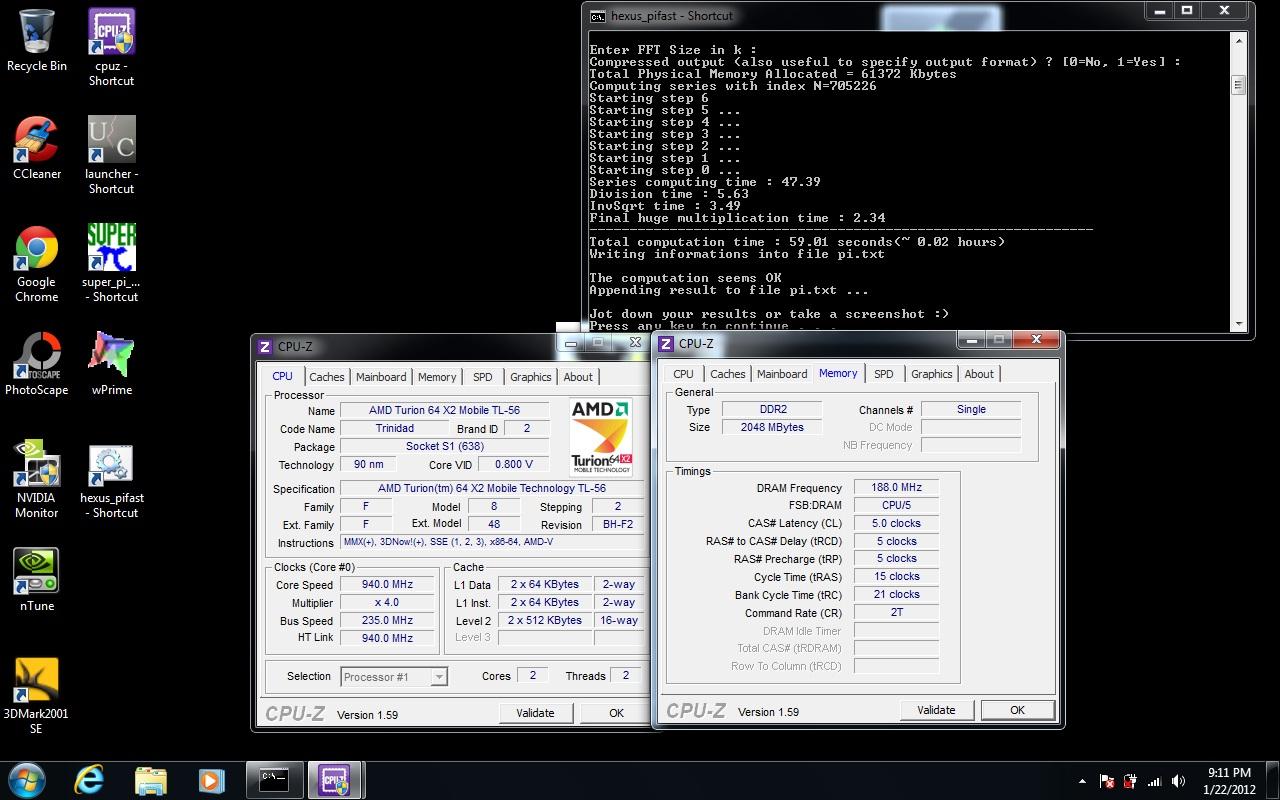The height and width of the screenshot is (800, 1280).
Task: Open SPD tab in left CPU-Z window
Action: tap(483, 377)
